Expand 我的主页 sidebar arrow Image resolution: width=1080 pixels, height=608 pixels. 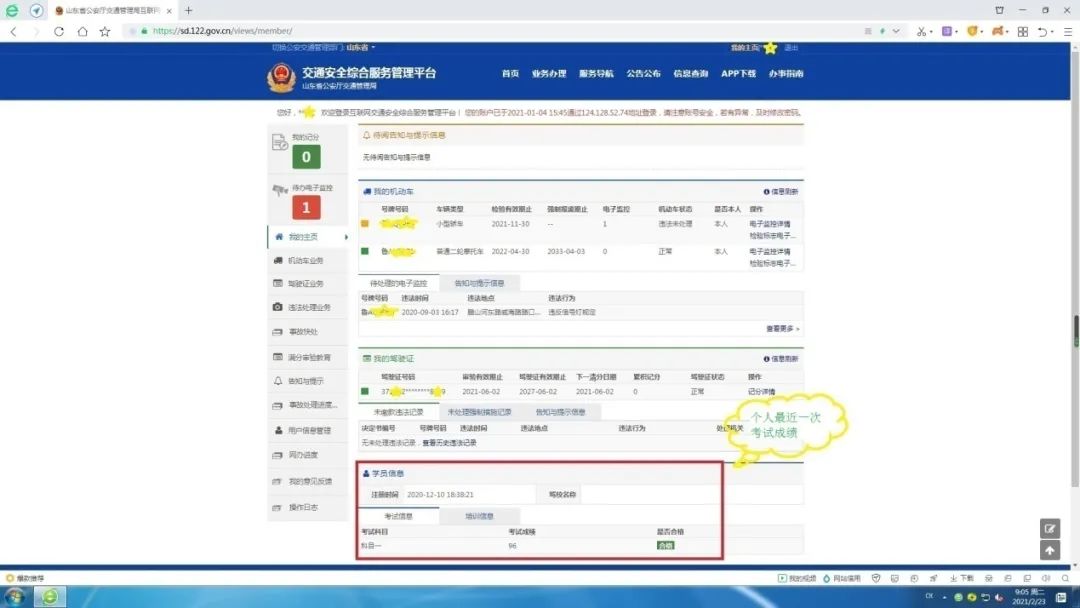tap(346, 237)
